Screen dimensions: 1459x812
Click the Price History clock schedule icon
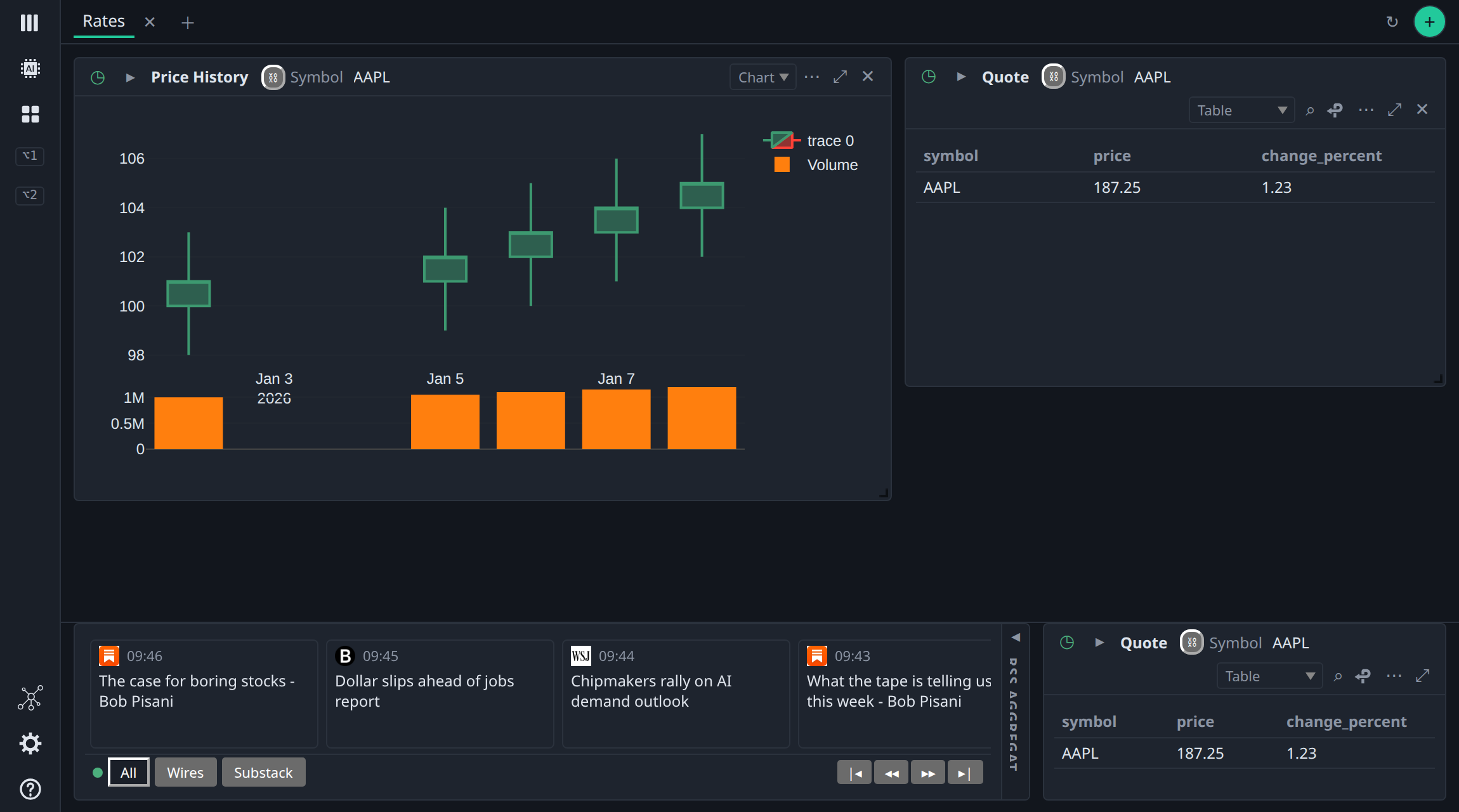98,77
